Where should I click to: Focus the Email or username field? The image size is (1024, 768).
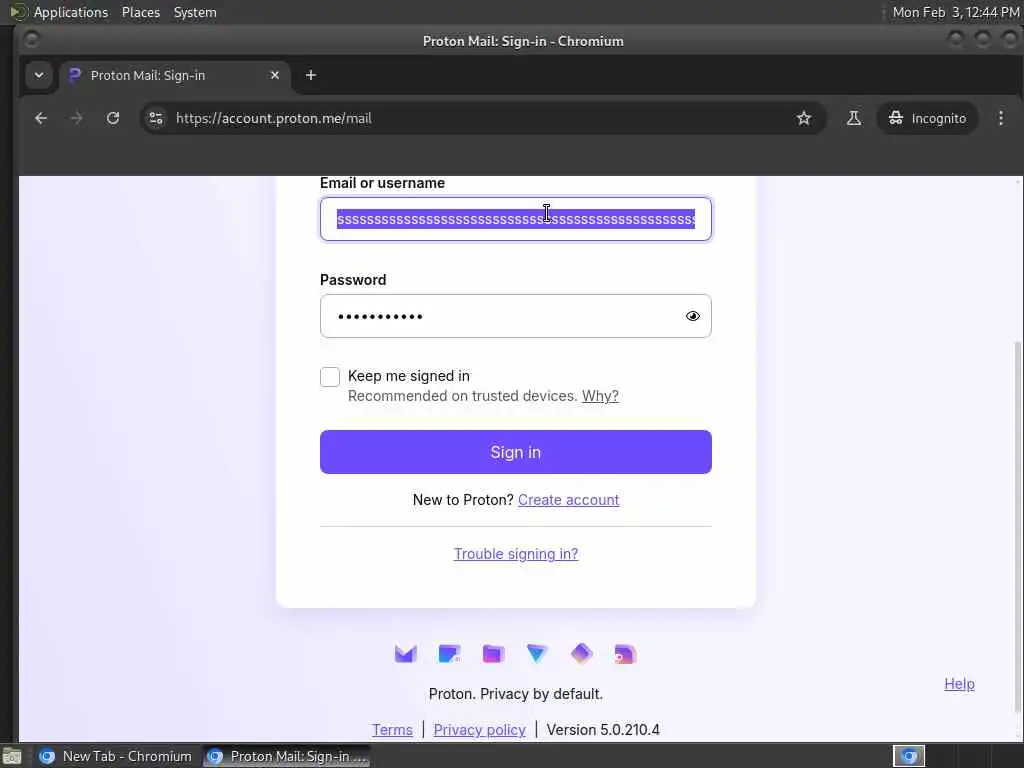tap(516, 219)
